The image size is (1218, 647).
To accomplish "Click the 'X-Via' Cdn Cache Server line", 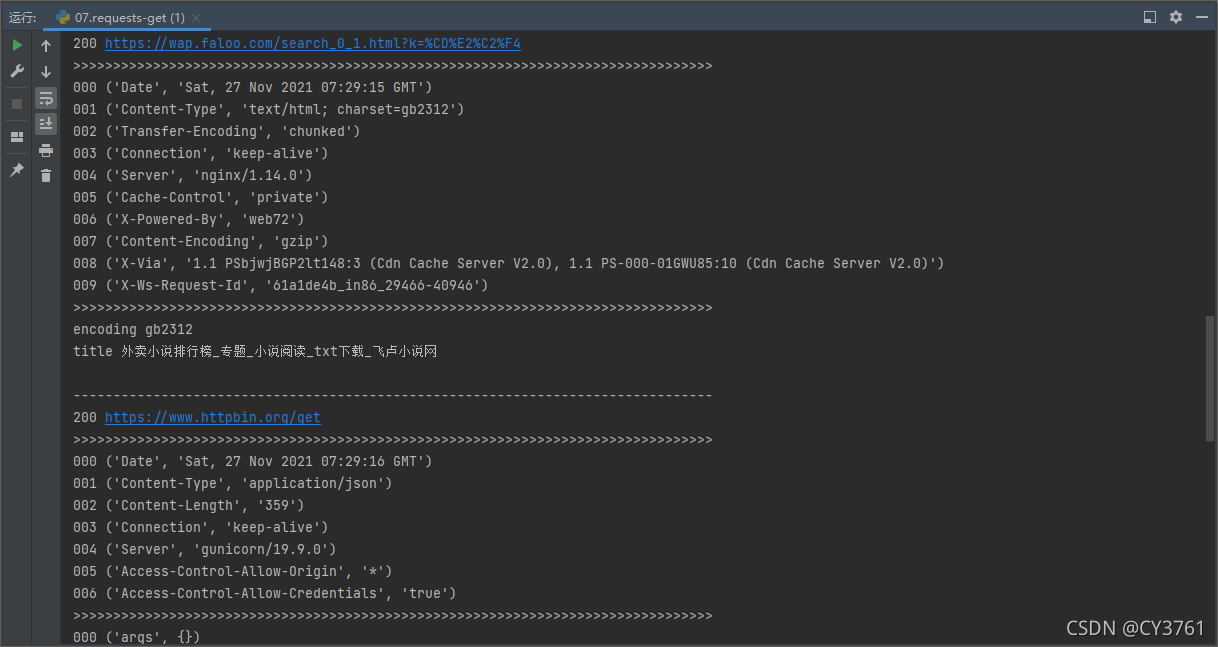I will click(x=509, y=264).
